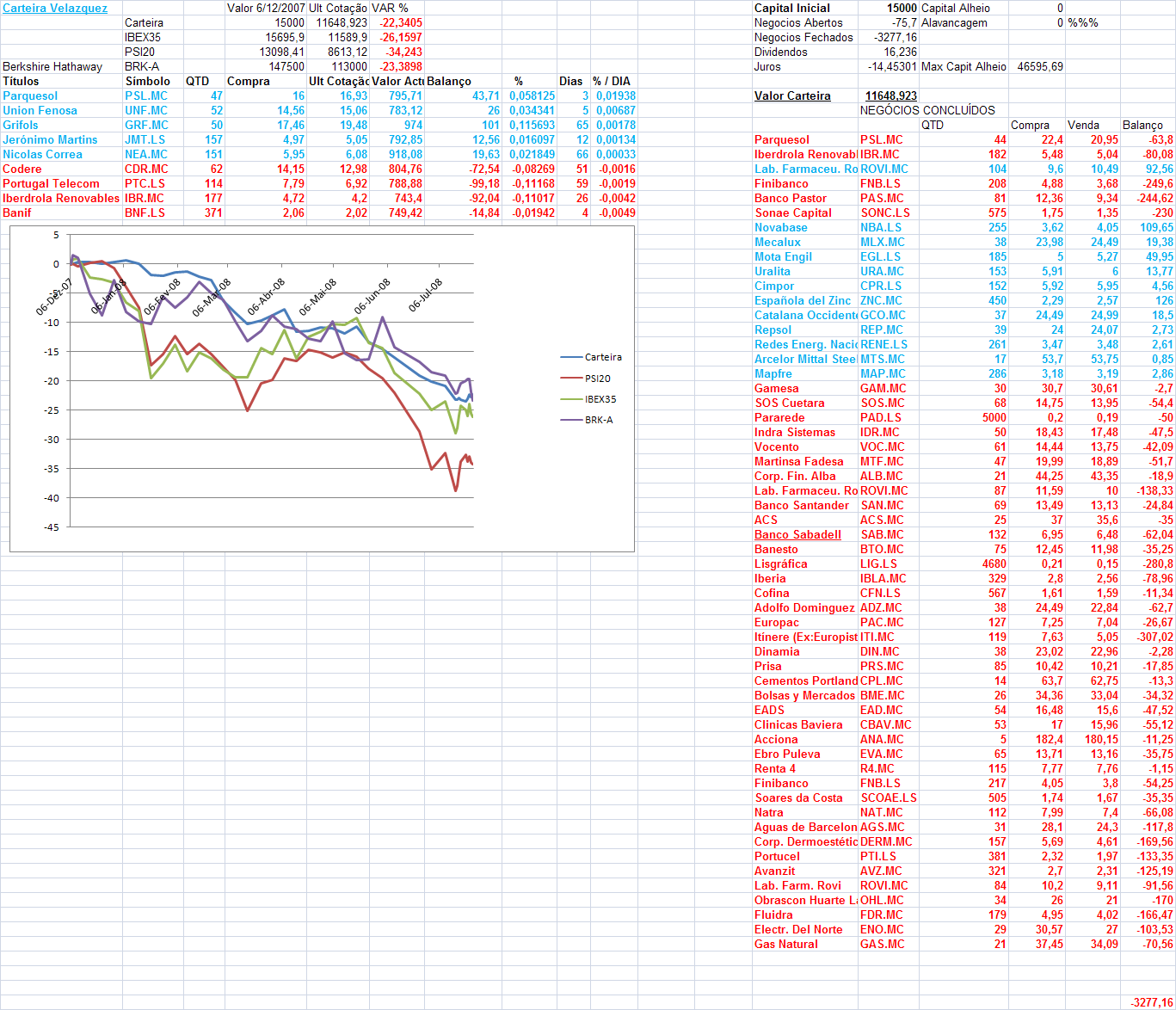Select the Carteira series in chart legend
Viewport: 1176px width, 1010px height.
pyautogui.click(x=591, y=357)
